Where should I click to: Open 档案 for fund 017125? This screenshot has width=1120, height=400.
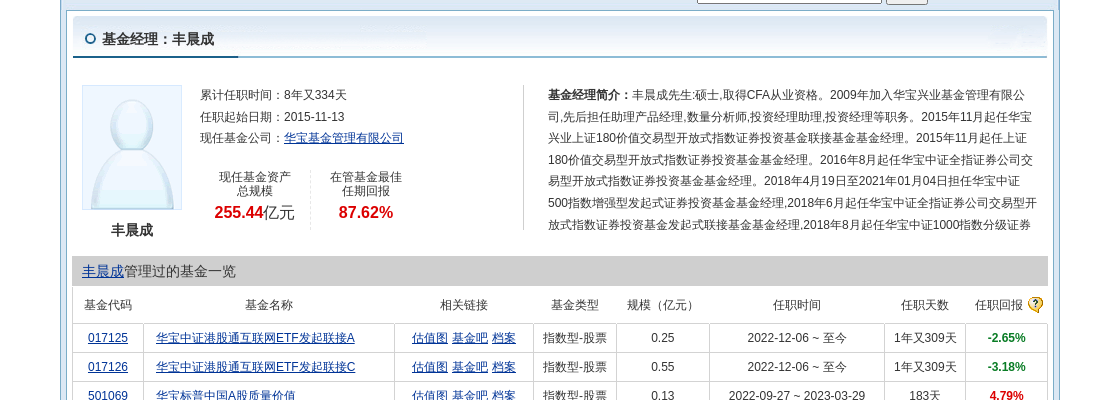pos(504,338)
